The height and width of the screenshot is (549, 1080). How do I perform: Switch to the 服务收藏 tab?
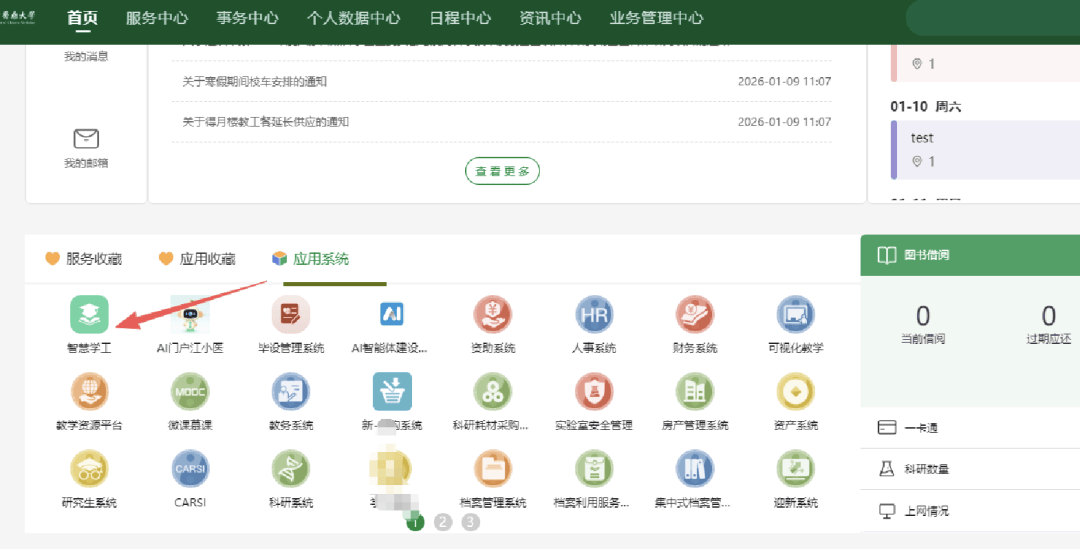(83, 259)
